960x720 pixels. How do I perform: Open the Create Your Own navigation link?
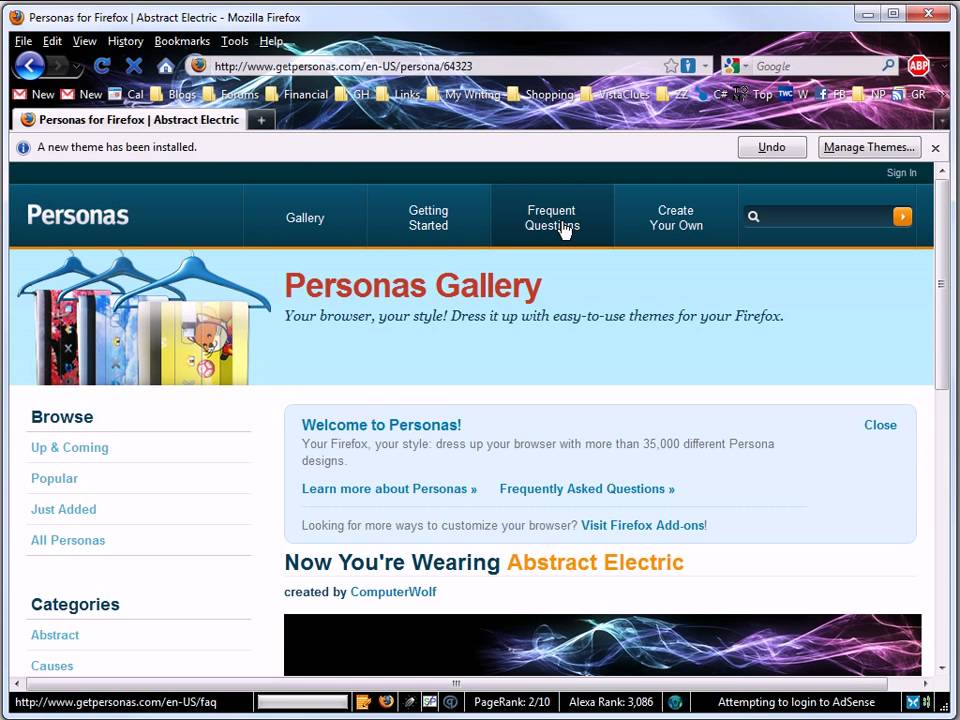tap(676, 217)
